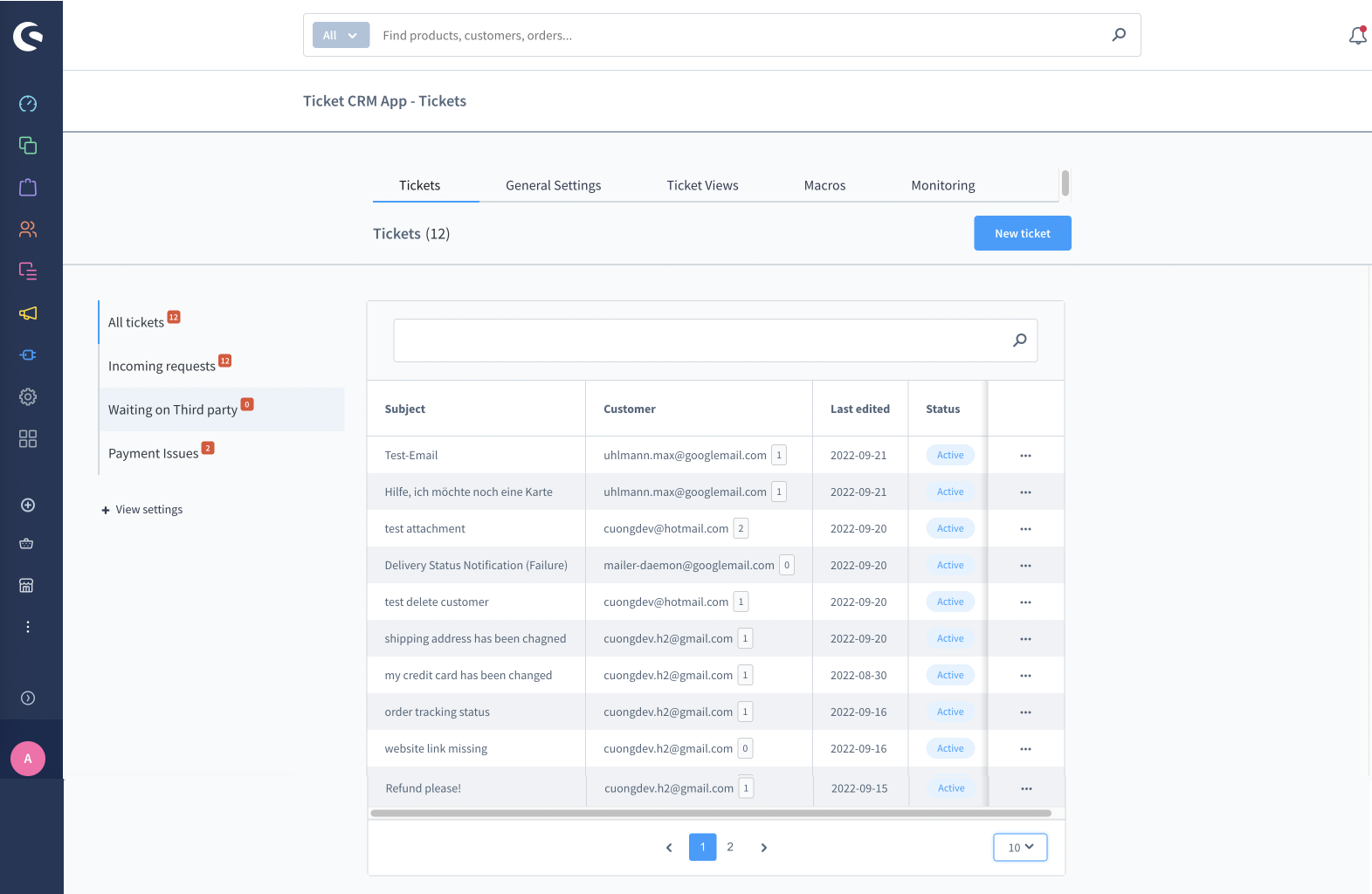Select the Waiting on Third party view
Image resolution: width=1372 pixels, height=894 pixels.
pos(222,409)
